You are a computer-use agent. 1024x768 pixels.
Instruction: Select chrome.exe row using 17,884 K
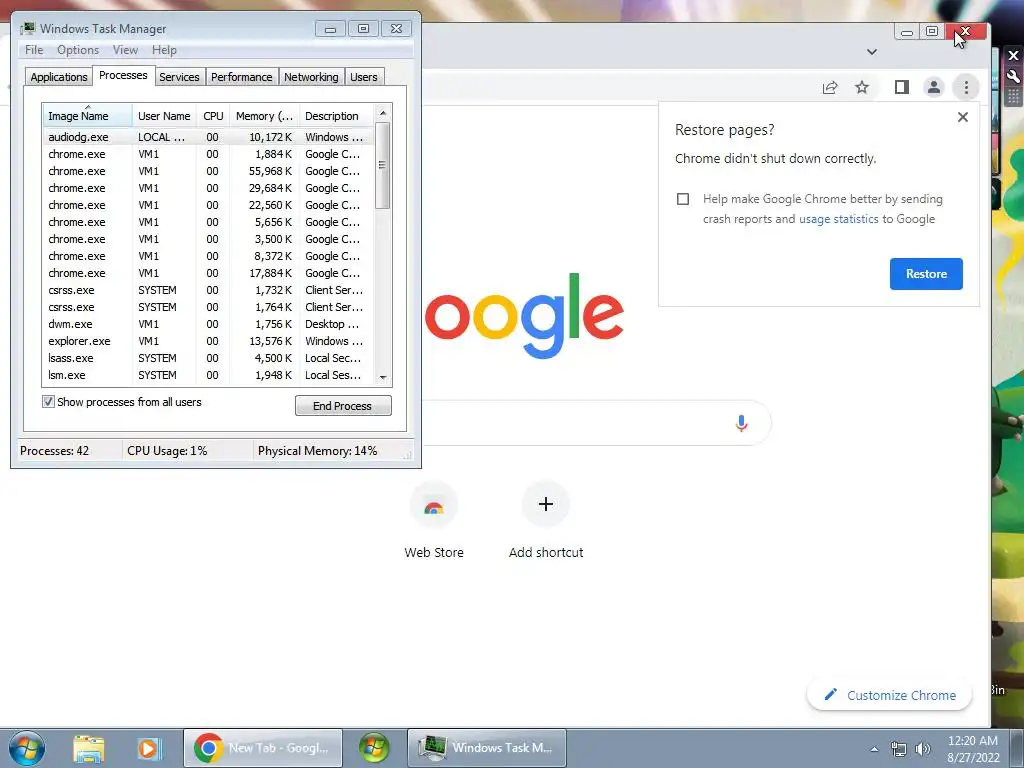[x=208, y=273]
